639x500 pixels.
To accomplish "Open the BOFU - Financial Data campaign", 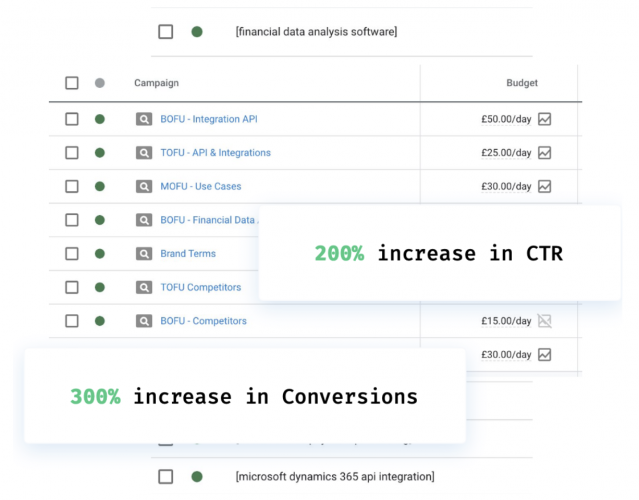I will click(209, 220).
